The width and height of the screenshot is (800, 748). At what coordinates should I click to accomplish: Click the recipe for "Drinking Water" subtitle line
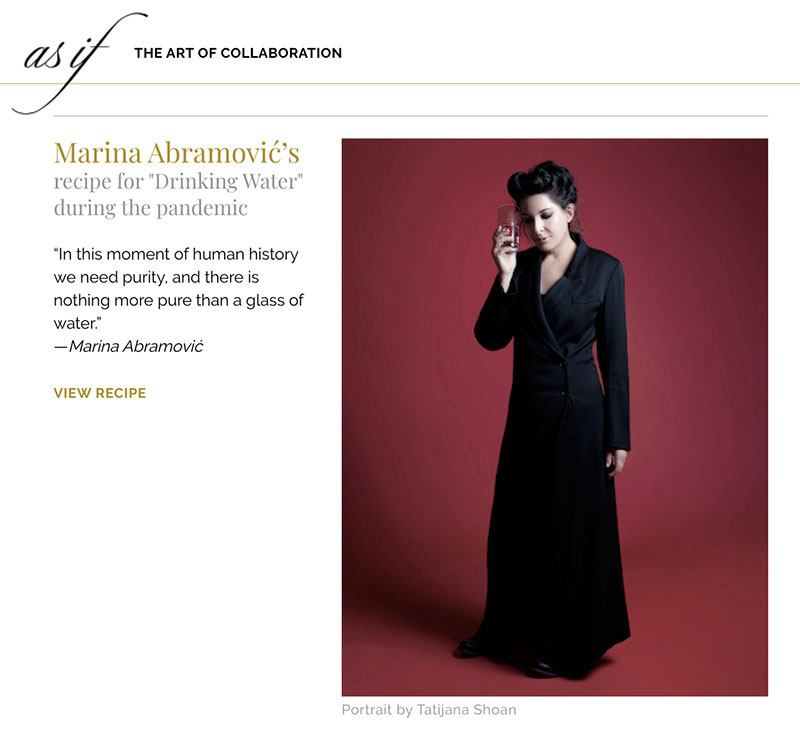tap(179, 182)
